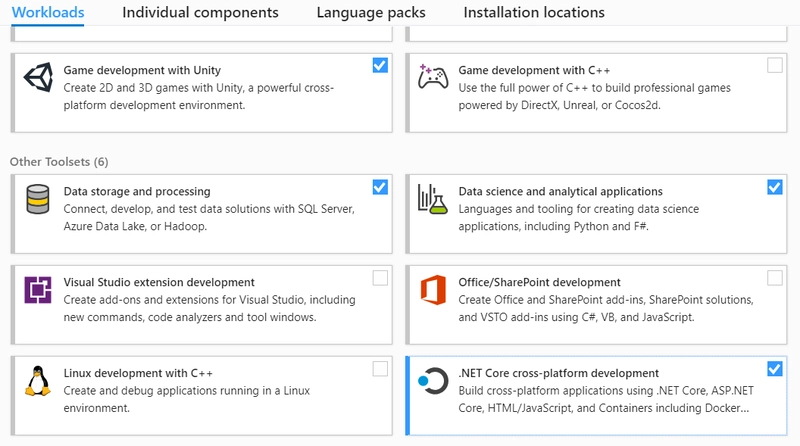Click 'Linux development with C++' title
800x446 pixels.
(x=138, y=373)
